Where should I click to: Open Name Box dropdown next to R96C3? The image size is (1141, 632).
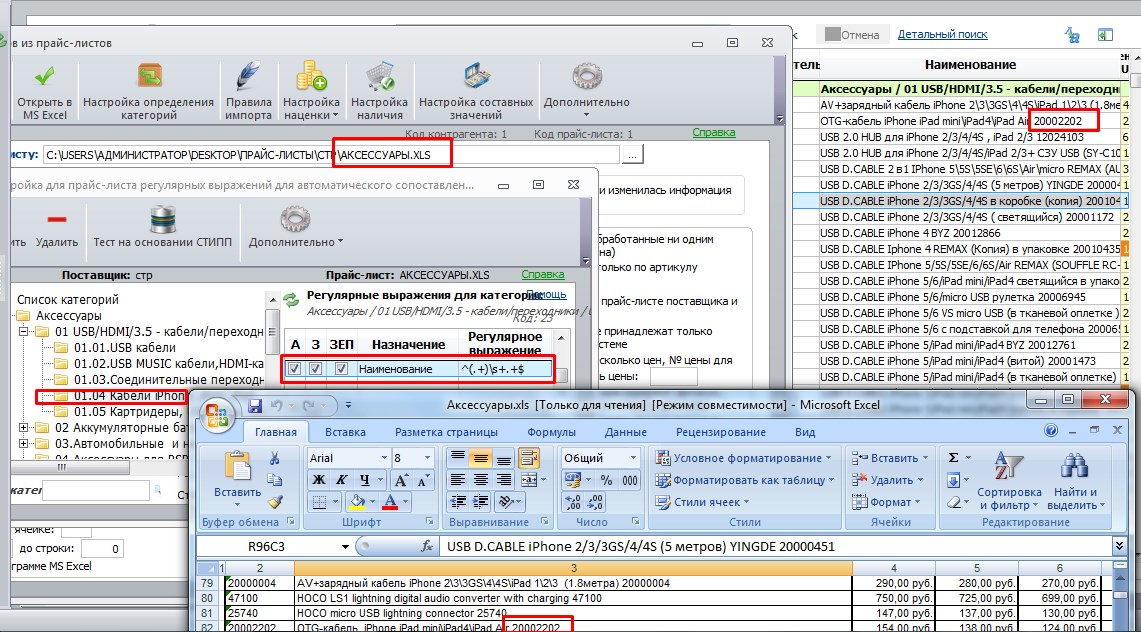point(345,546)
